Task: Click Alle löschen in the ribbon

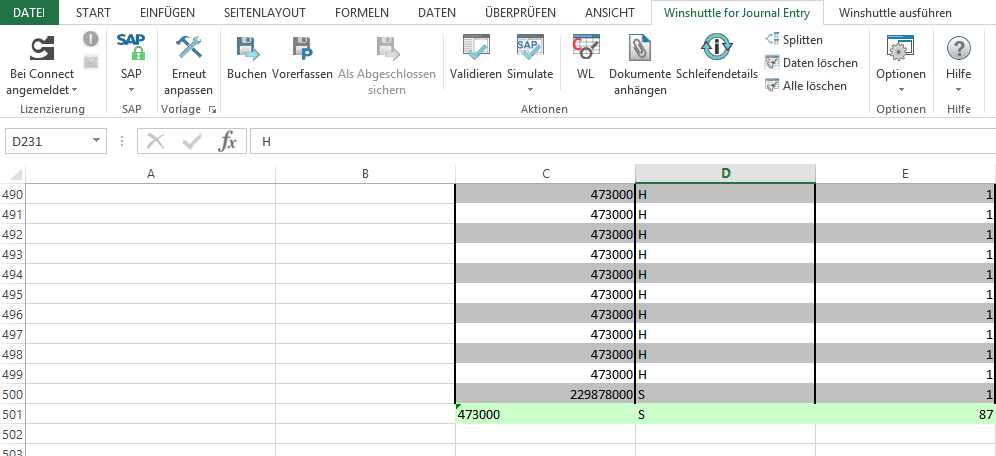Action: coord(805,86)
